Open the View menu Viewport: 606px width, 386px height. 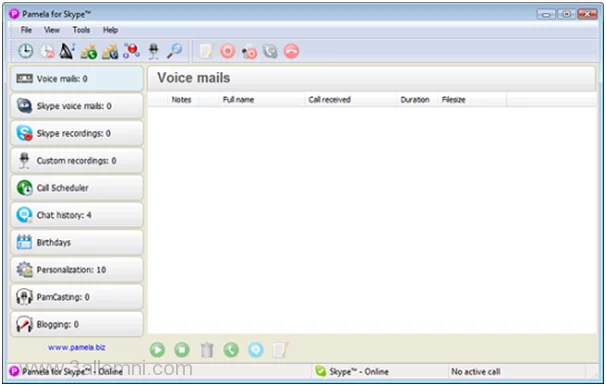coord(52,30)
